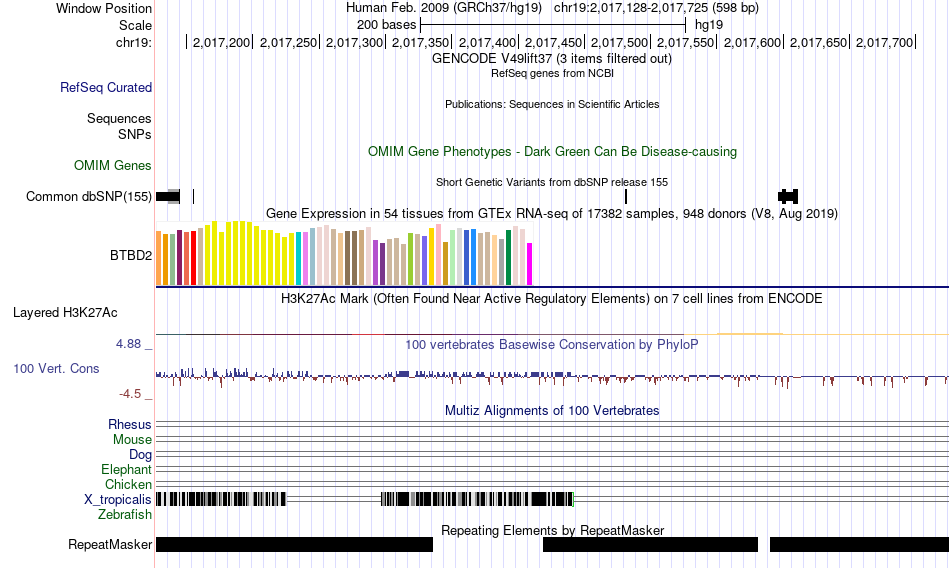The height and width of the screenshot is (568, 950).
Task: Click the Common dbSNP(155) track label
Action: (x=88, y=196)
